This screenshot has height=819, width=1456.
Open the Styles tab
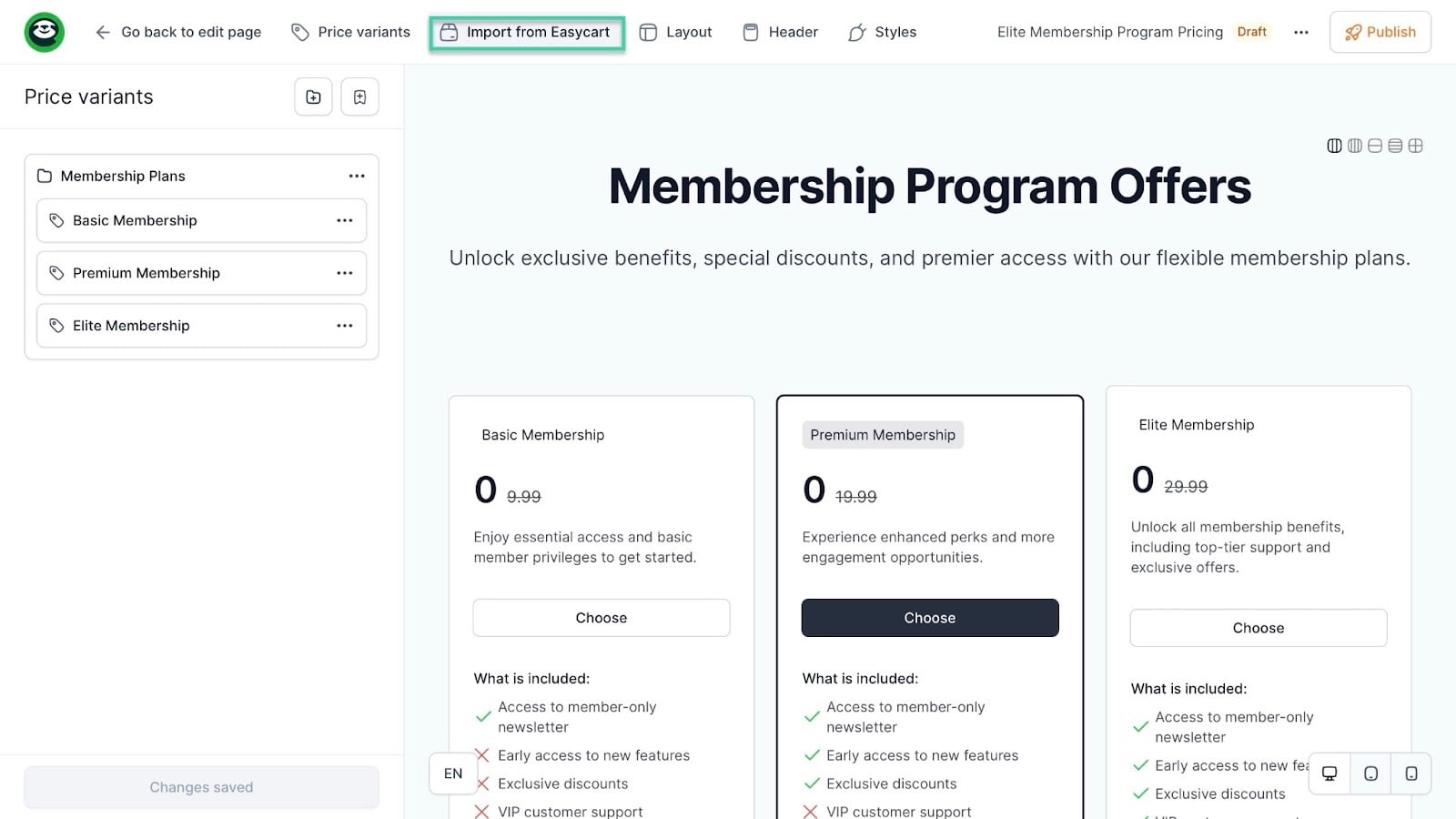point(883,32)
